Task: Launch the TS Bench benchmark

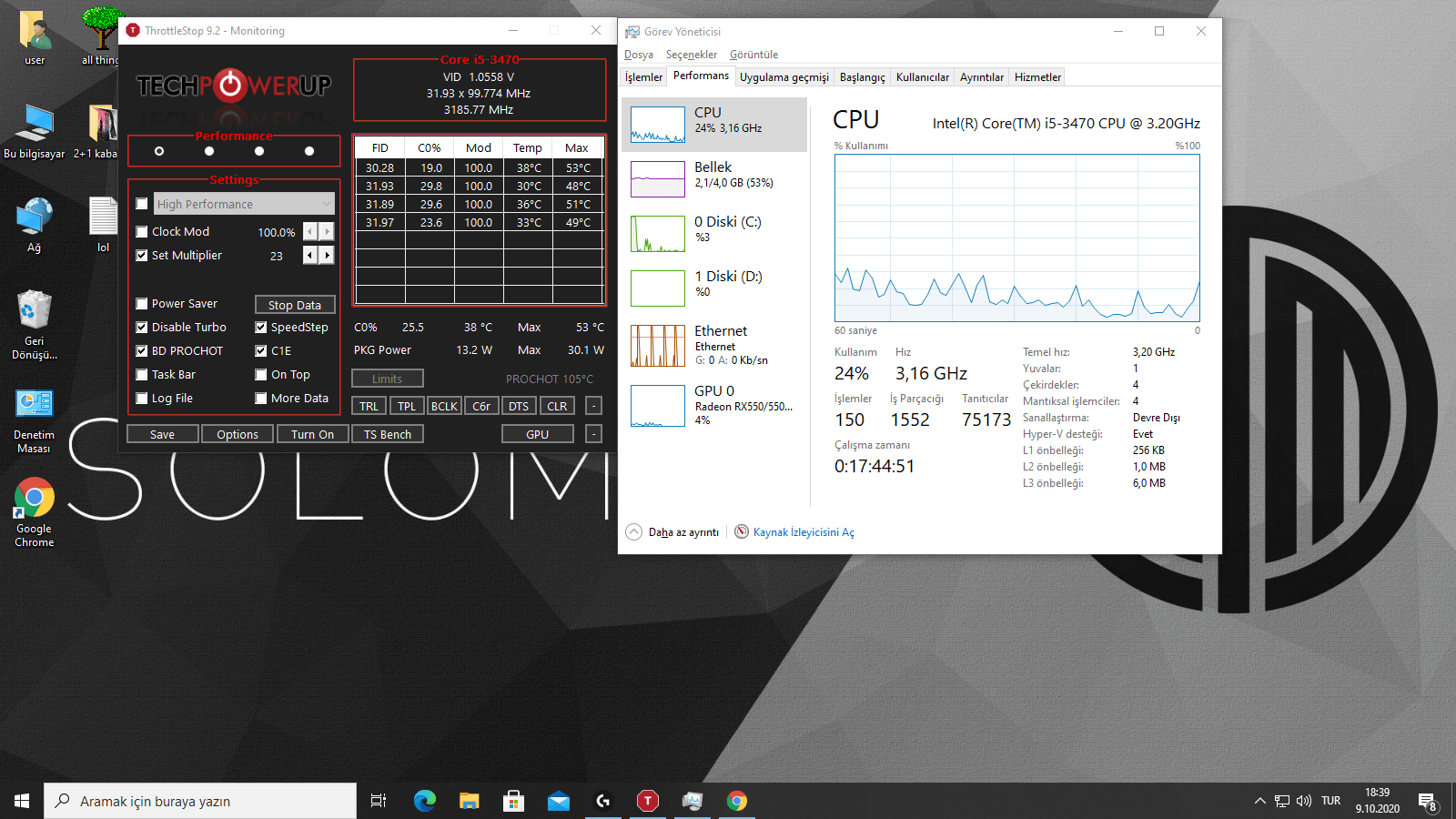Action: pos(388,434)
